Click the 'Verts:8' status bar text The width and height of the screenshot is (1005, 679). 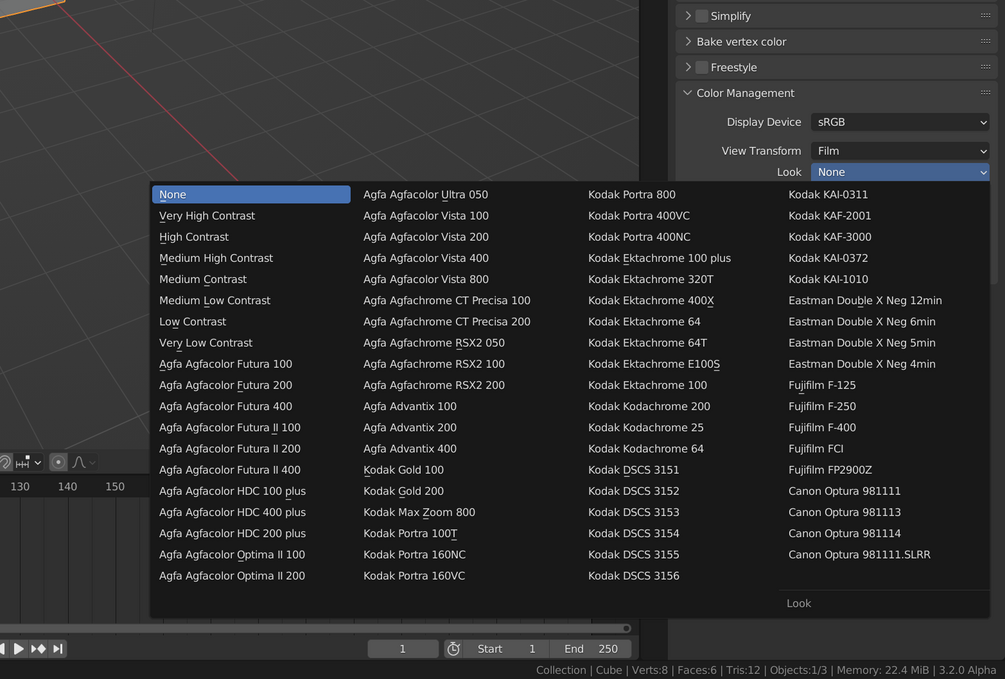[x=649, y=669]
